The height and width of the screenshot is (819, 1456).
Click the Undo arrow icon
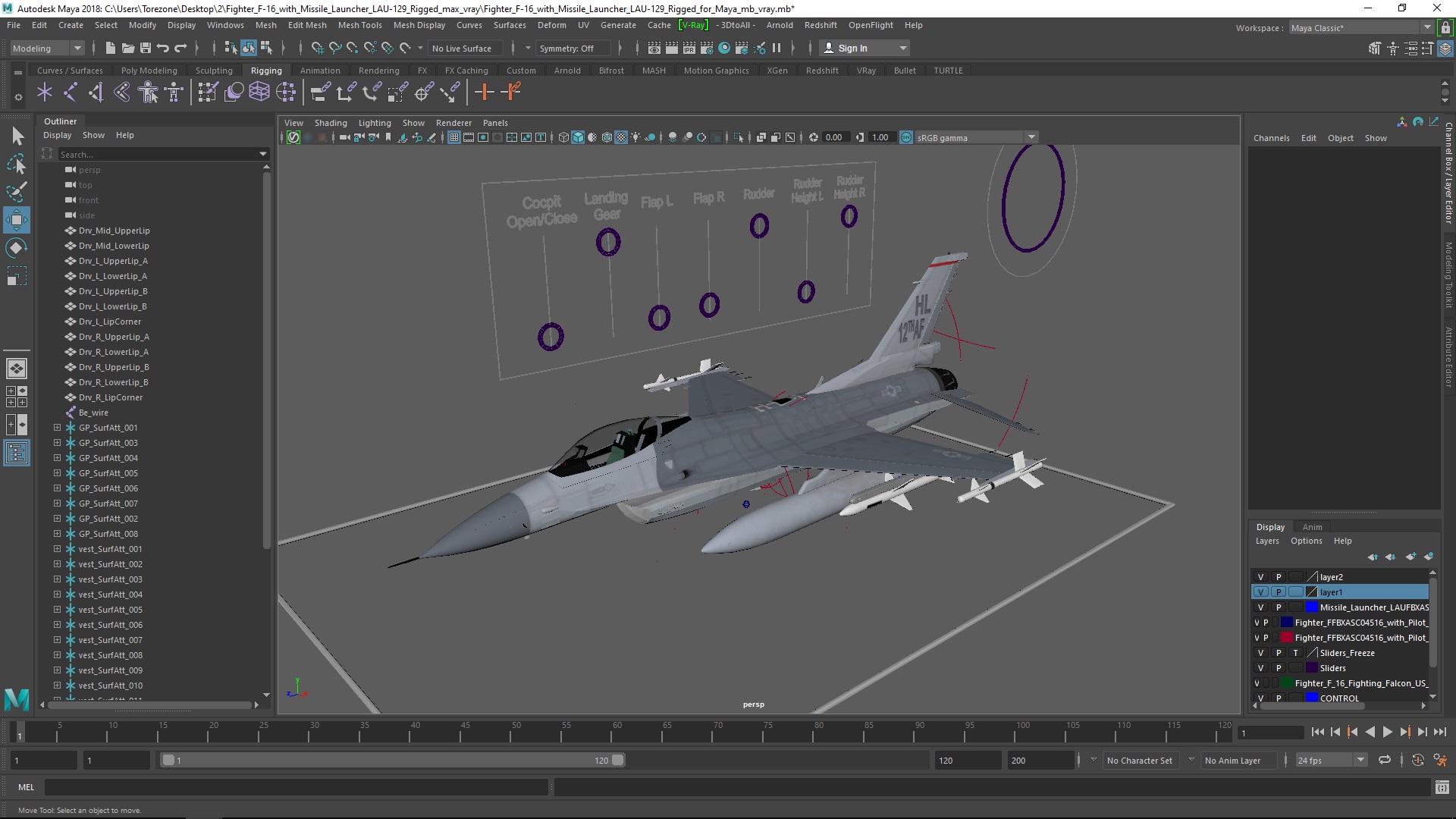[x=163, y=48]
